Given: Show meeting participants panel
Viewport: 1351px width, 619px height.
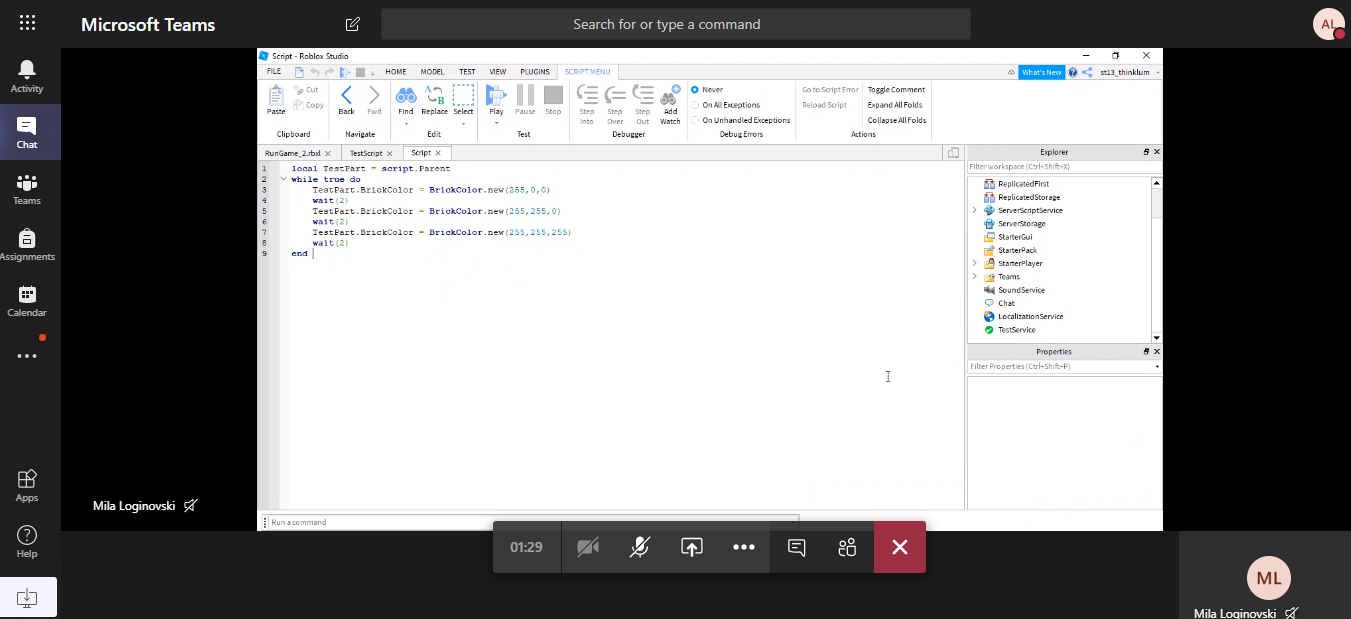Looking at the screenshot, I should pyautogui.click(x=848, y=547).
